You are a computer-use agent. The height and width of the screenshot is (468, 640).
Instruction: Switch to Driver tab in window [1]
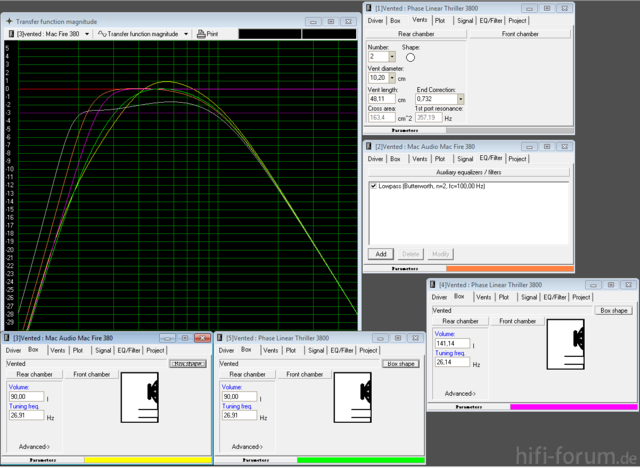376,21
